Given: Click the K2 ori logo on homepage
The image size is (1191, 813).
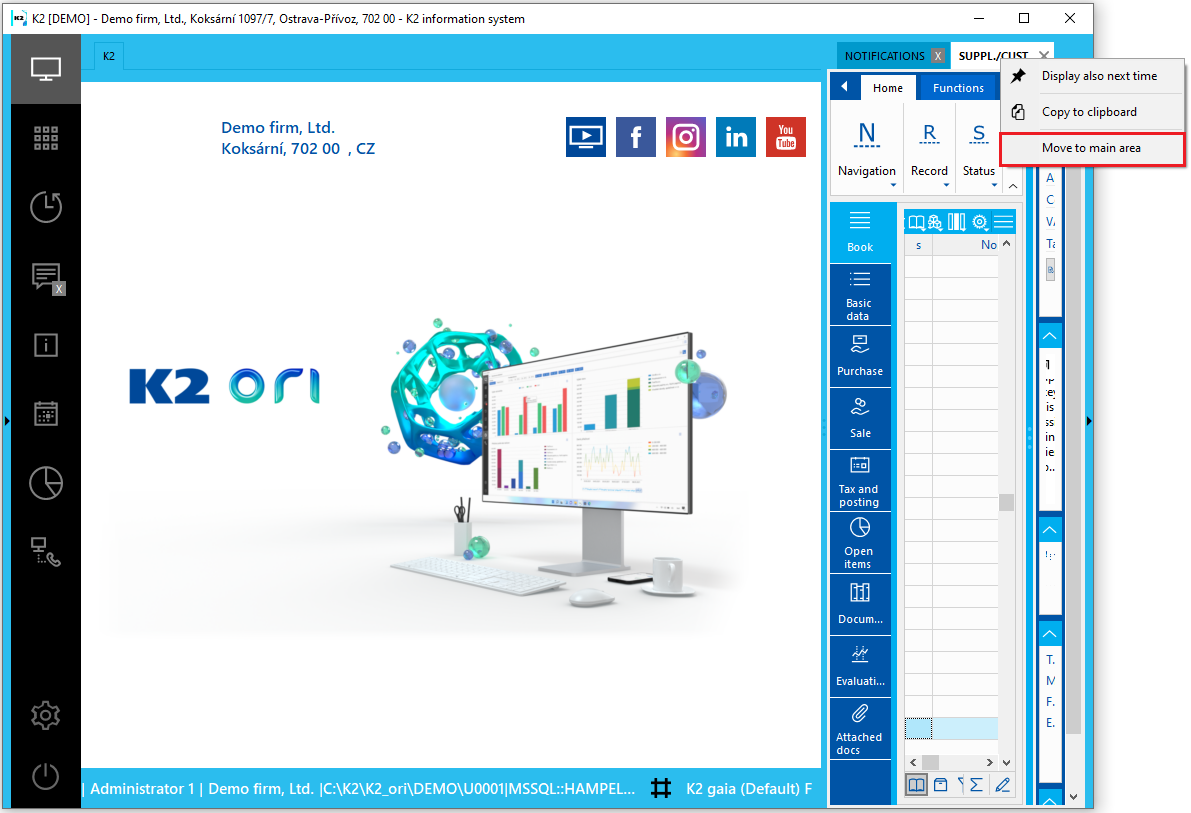Looking at the screenshot, I should [226, 386].
